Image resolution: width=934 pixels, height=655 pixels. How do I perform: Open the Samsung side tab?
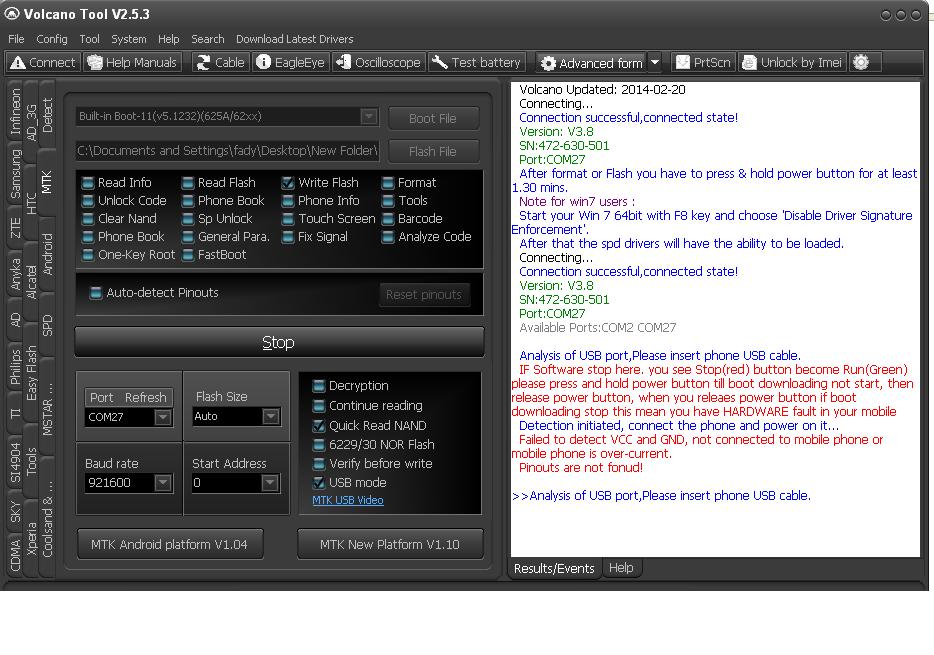point(15,174)
